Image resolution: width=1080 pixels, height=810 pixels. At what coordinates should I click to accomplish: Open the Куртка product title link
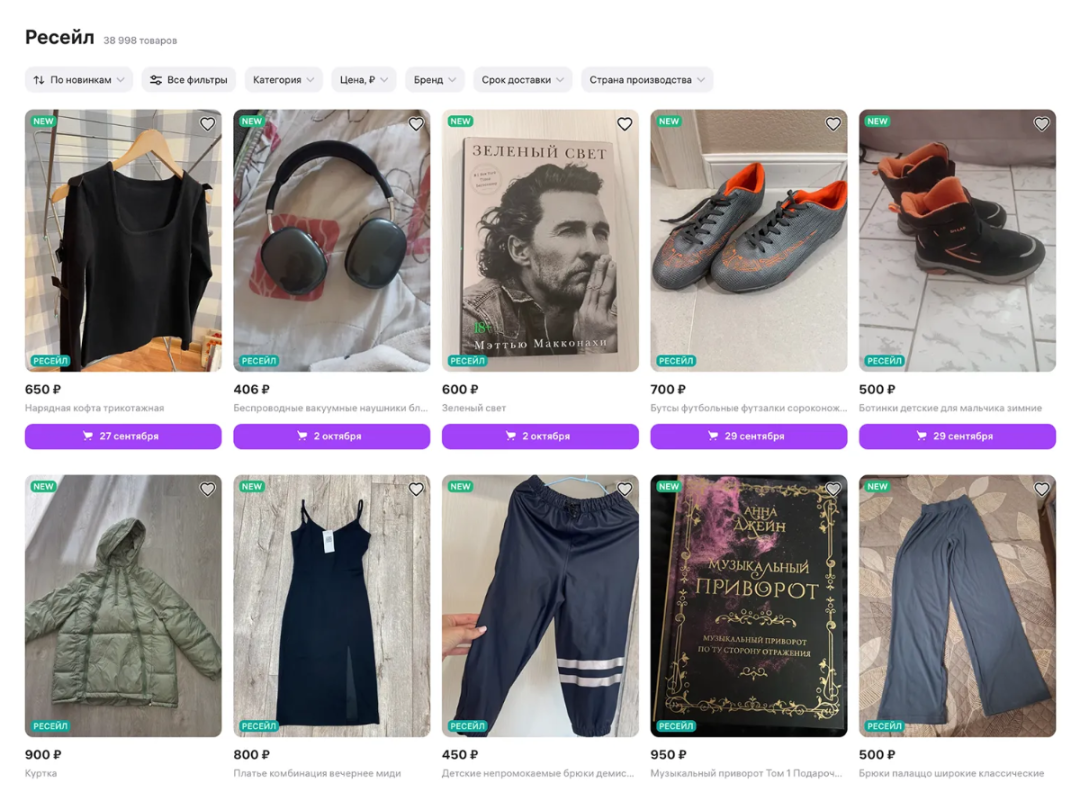click(42, 773)
